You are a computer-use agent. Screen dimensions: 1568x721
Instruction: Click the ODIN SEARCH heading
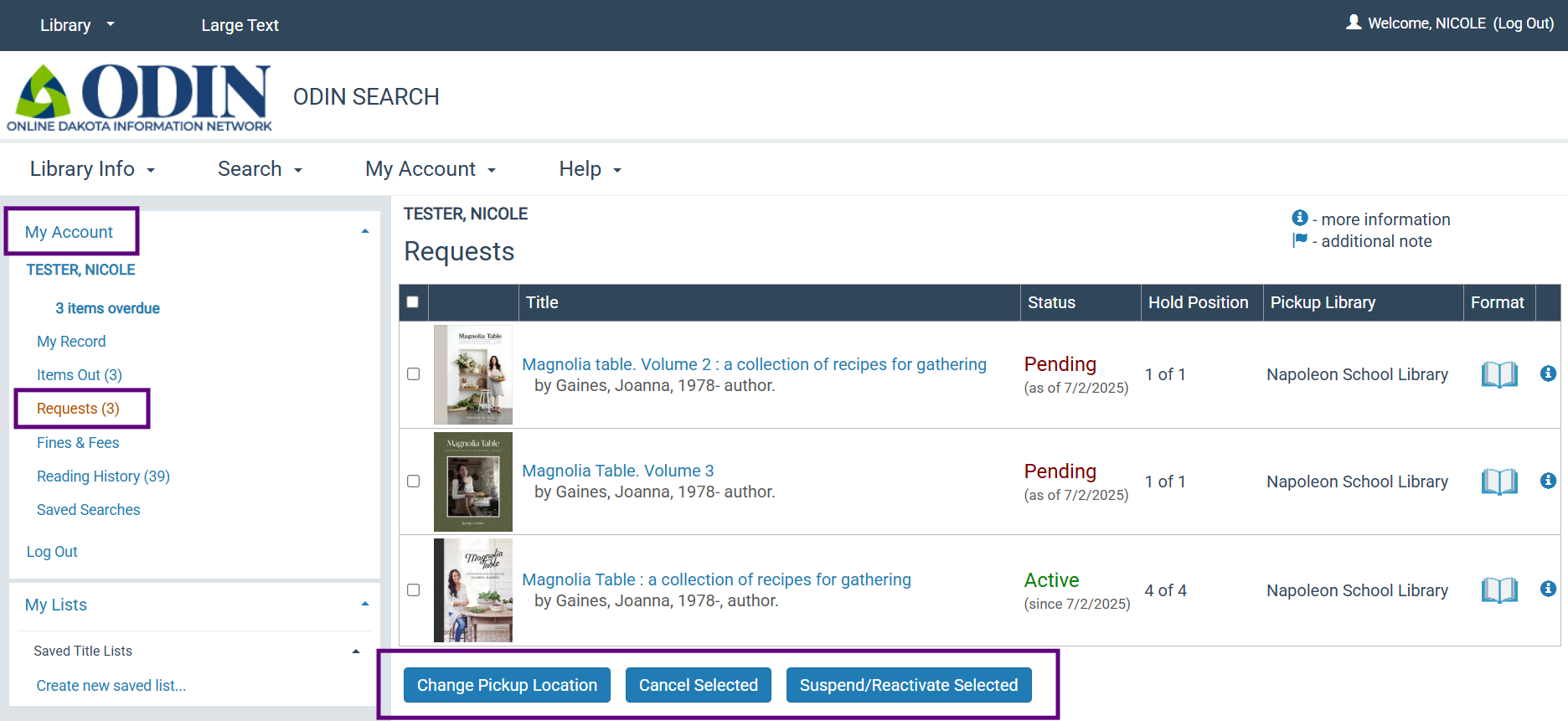coord(366,97)
